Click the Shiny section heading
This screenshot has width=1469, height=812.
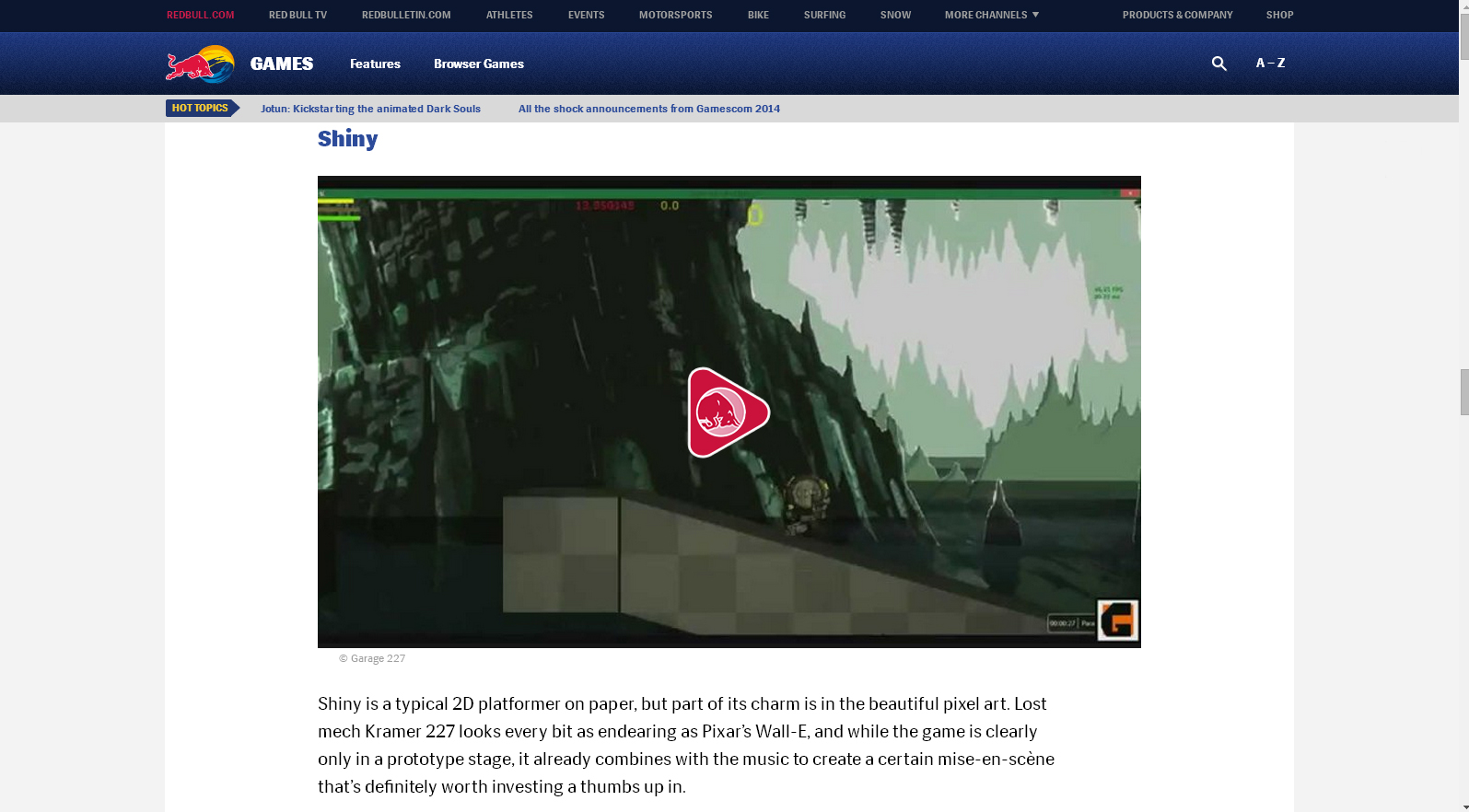tap(347, 139)
